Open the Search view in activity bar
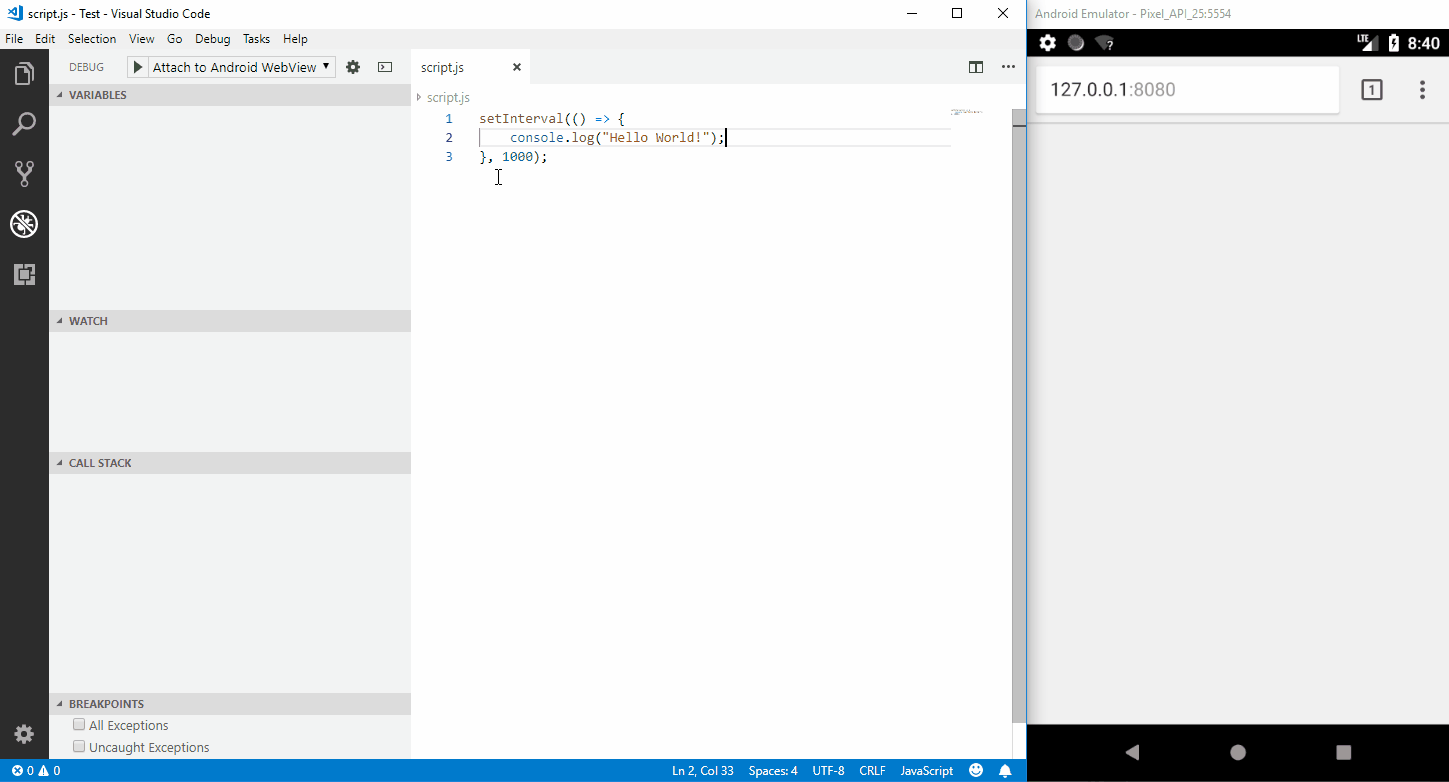The image size is (1449, 782). (x=24, y=124)
